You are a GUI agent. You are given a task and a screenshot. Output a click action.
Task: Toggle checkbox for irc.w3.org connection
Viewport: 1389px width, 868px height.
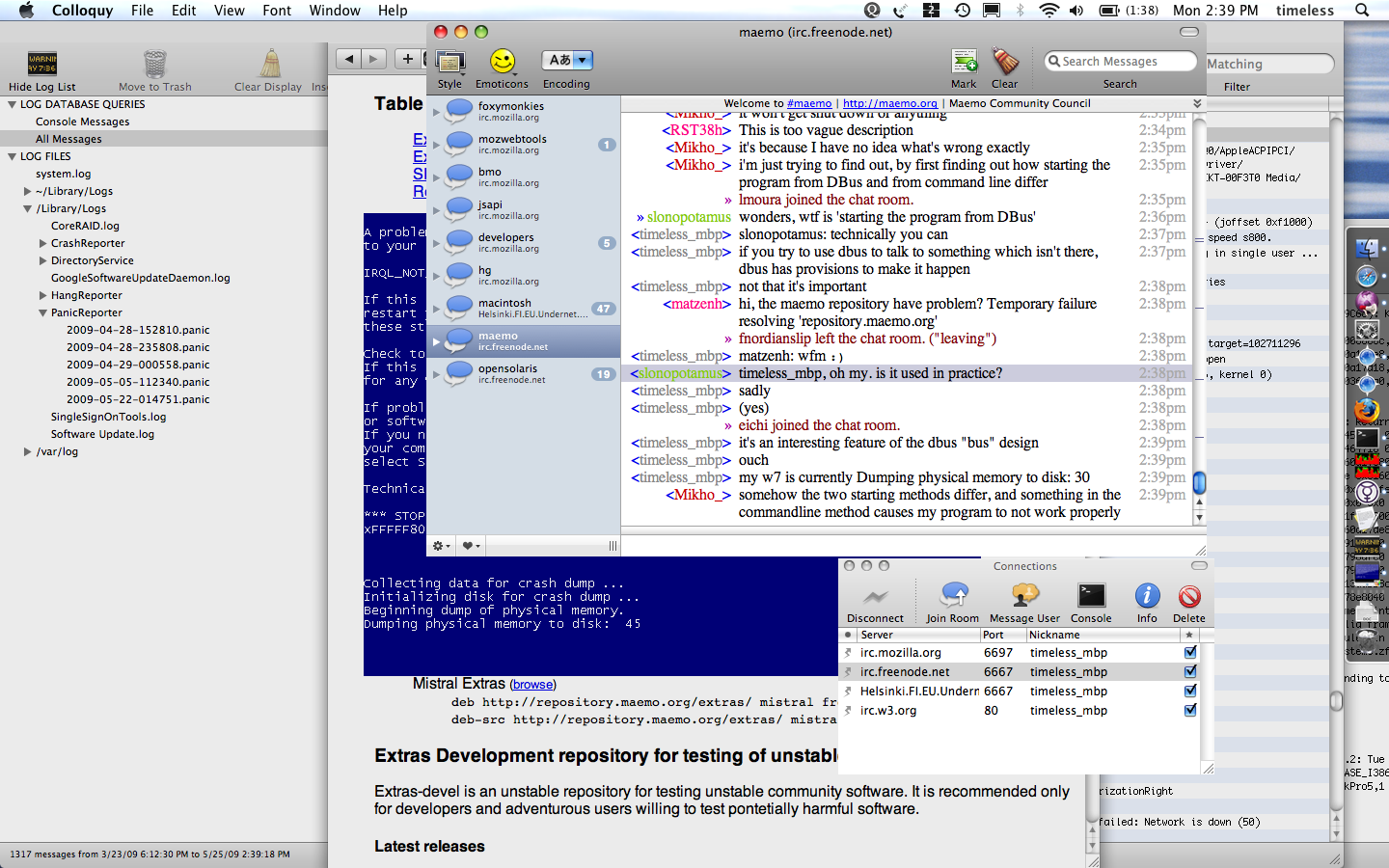point(1190,711)
